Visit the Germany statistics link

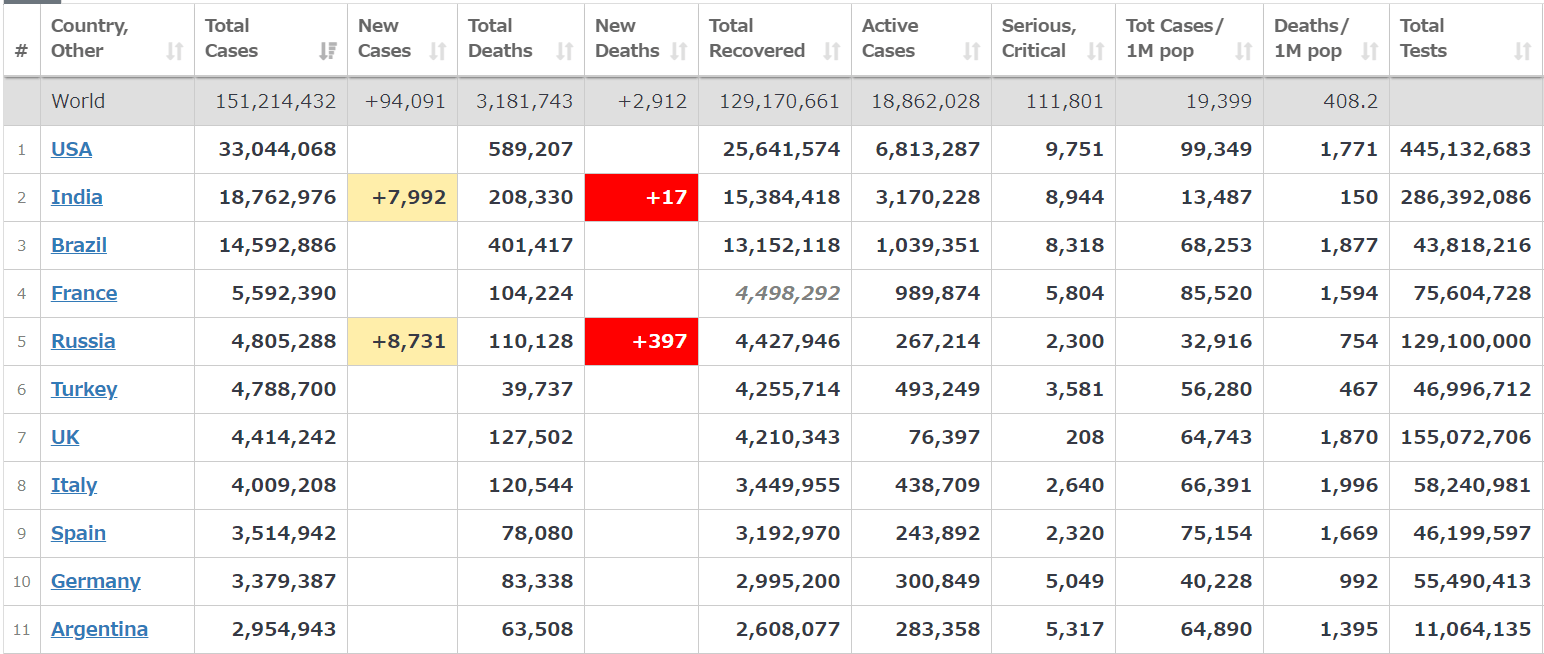tap(95, 581)
